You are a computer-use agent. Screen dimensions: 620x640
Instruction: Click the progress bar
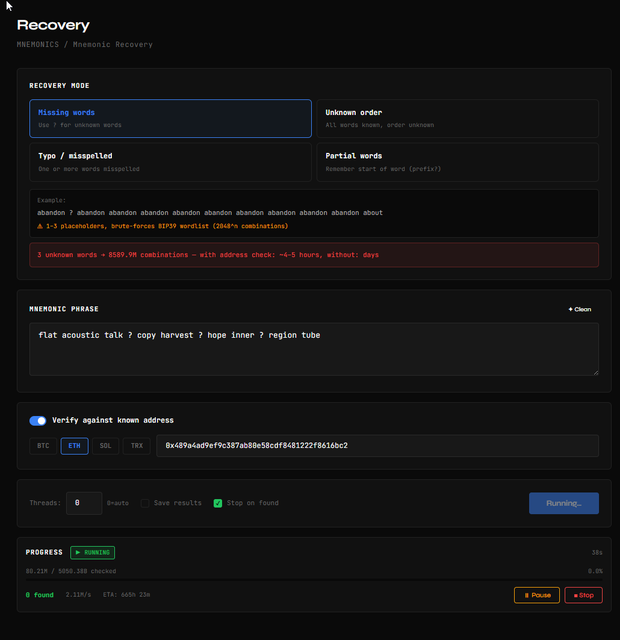point(314,579)
